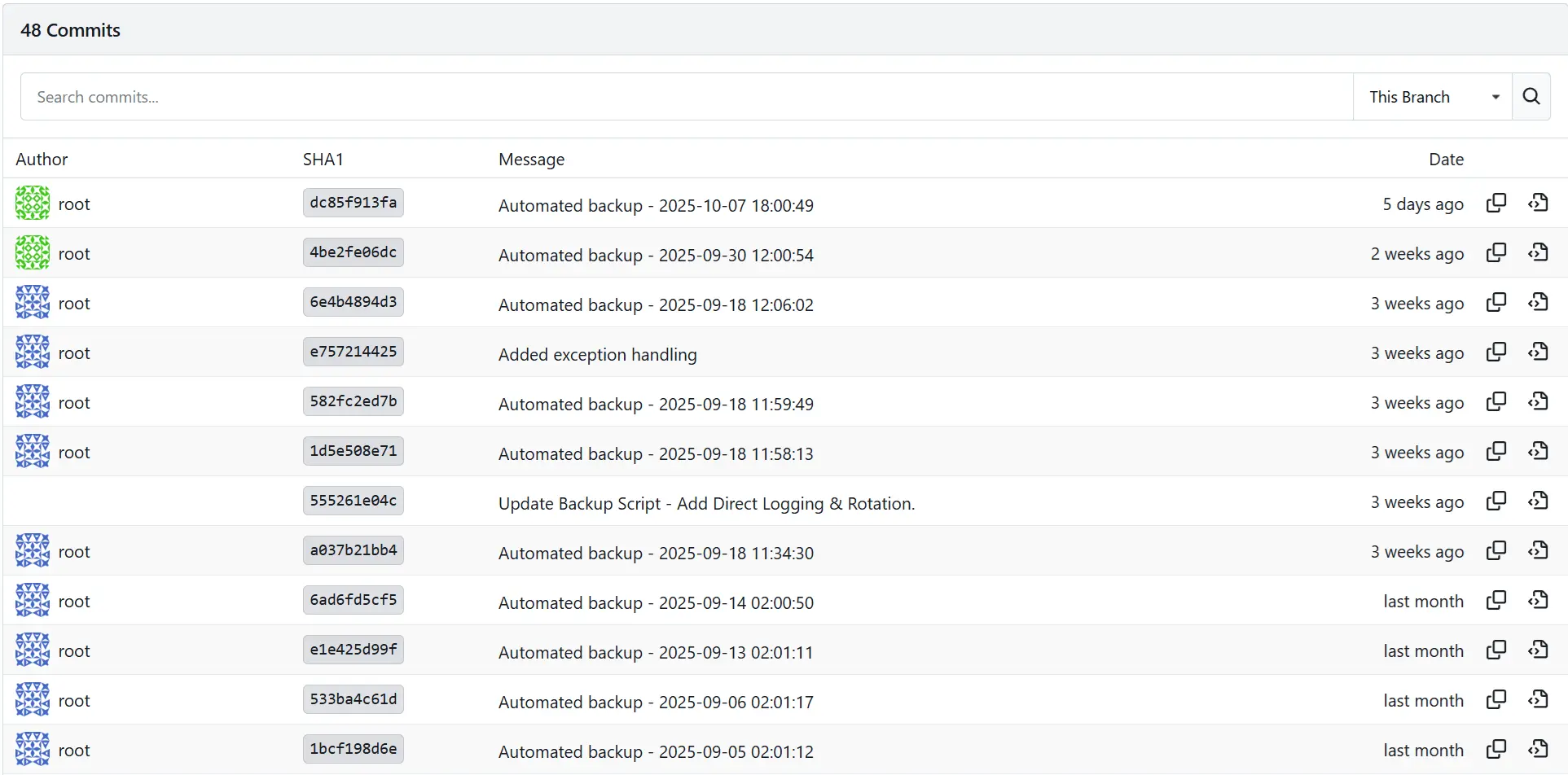
Task: Copy hash of commit 6ad6fd5cf5
Action: 1496,600
